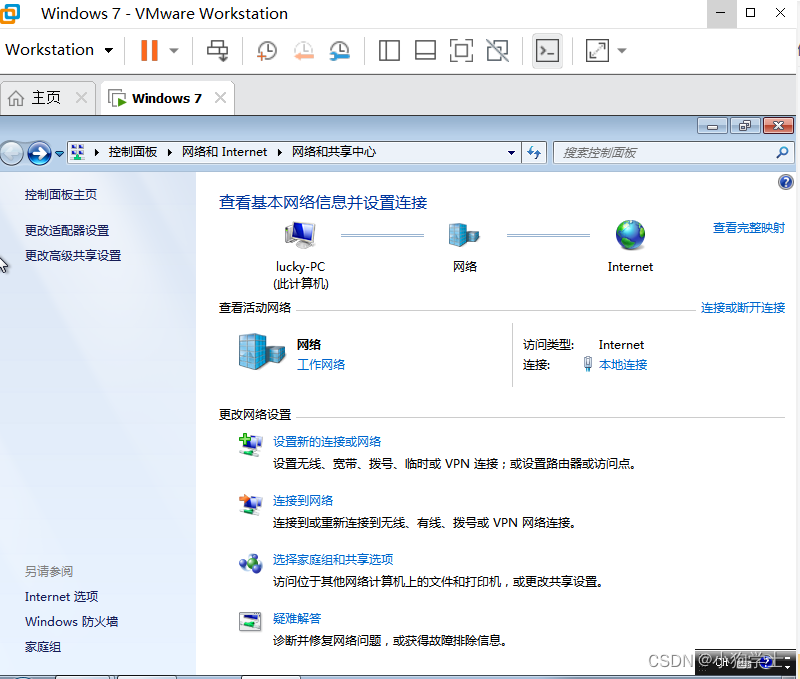Select 网络和 Internet in the breadcrumb
The height and width of the screenshot is (679, 800).
point(224,152)
